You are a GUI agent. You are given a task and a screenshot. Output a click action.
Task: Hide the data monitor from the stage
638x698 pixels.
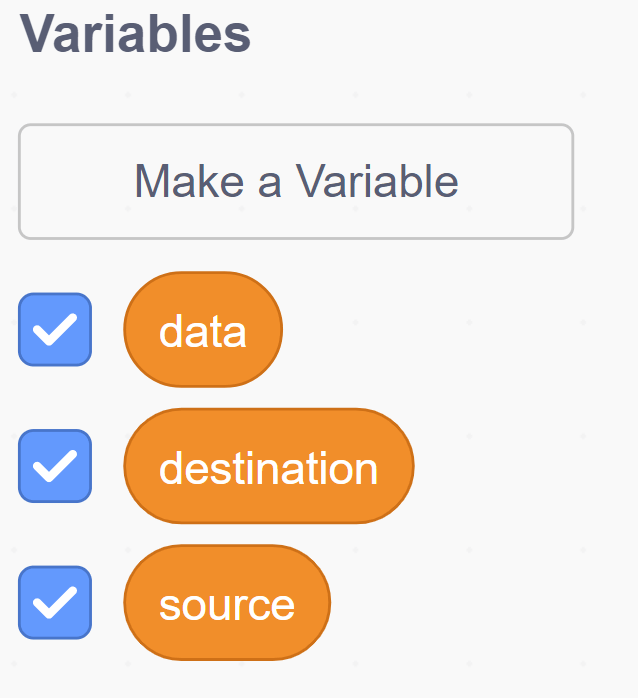coord(55,329)
